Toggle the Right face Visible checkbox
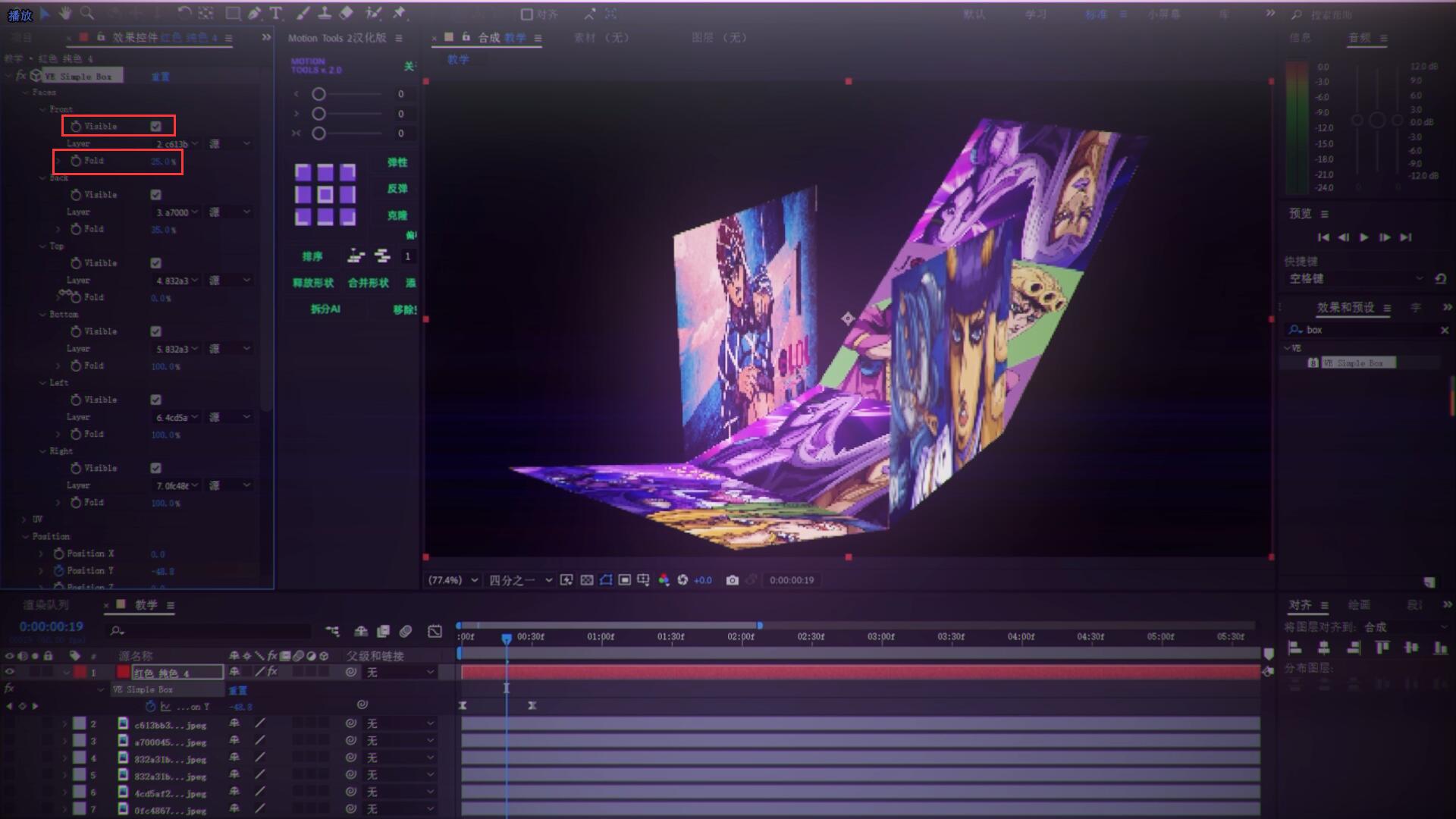1456x819 pixels. (155, 468)
